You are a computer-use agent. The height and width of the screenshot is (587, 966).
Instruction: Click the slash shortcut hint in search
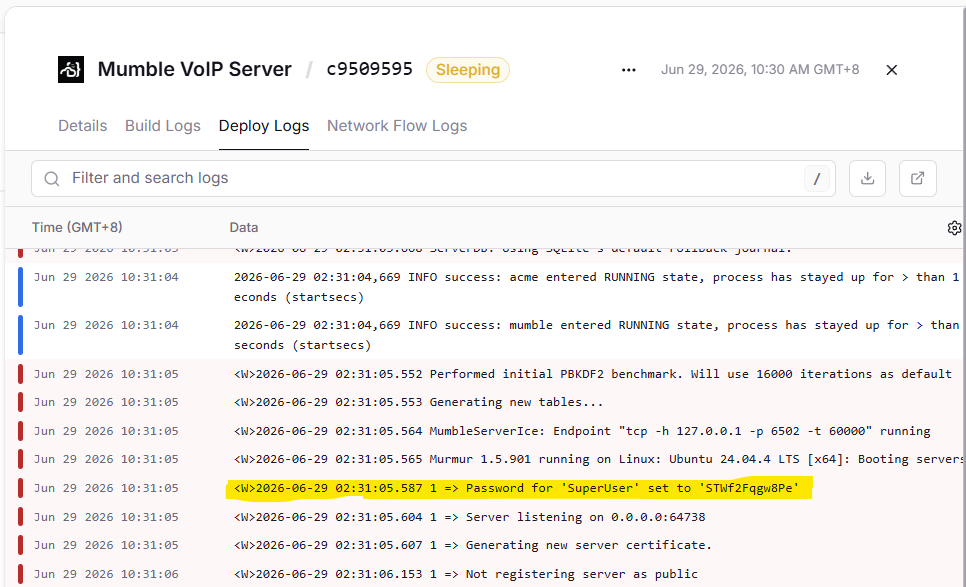[817, 179]
